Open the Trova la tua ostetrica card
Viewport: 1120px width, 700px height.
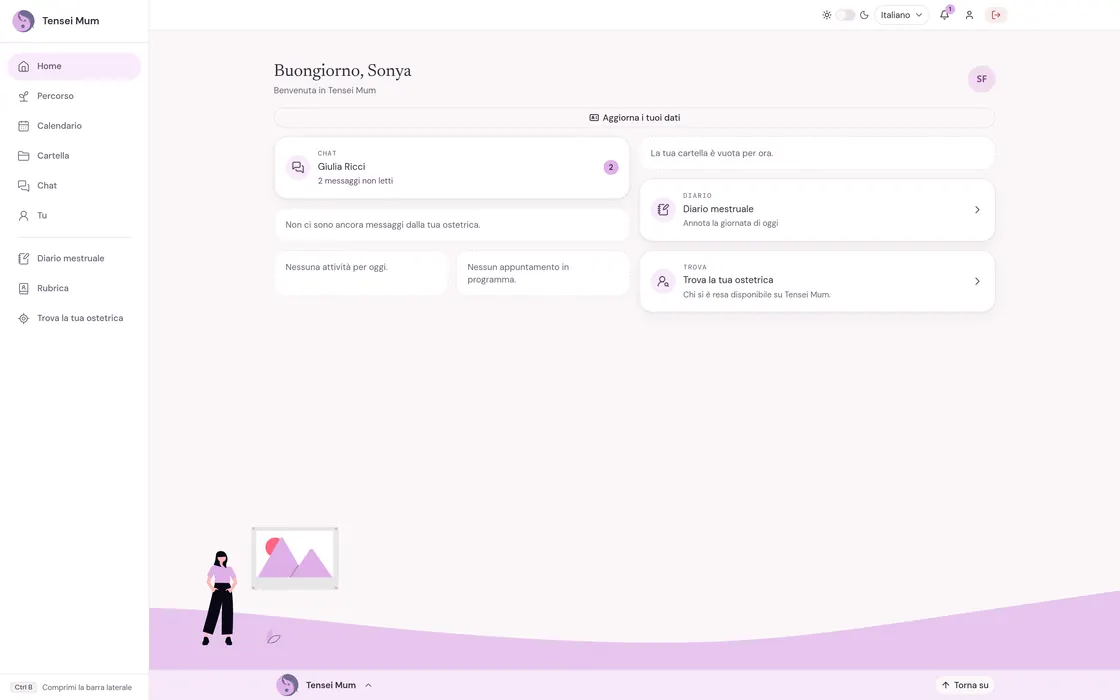(817, 281)
